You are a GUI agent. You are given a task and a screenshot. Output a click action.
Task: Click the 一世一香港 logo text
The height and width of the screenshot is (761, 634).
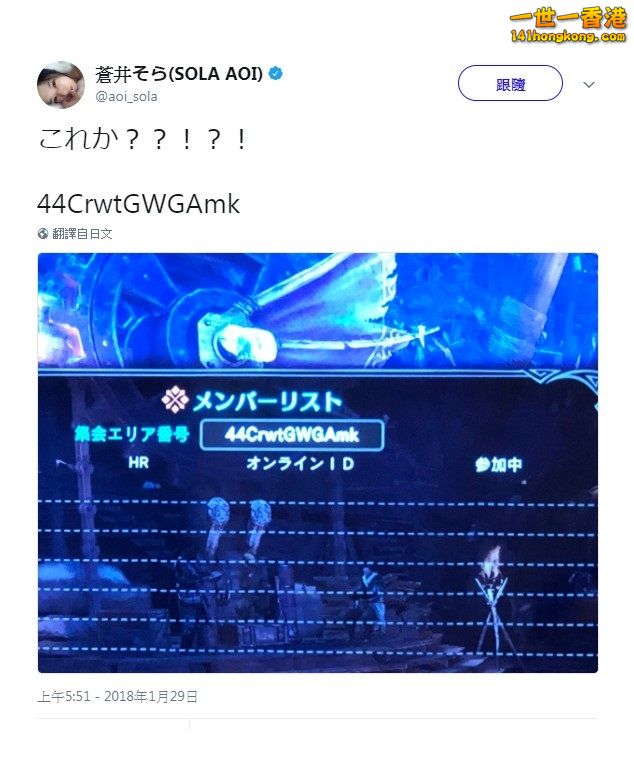point(568,17)
